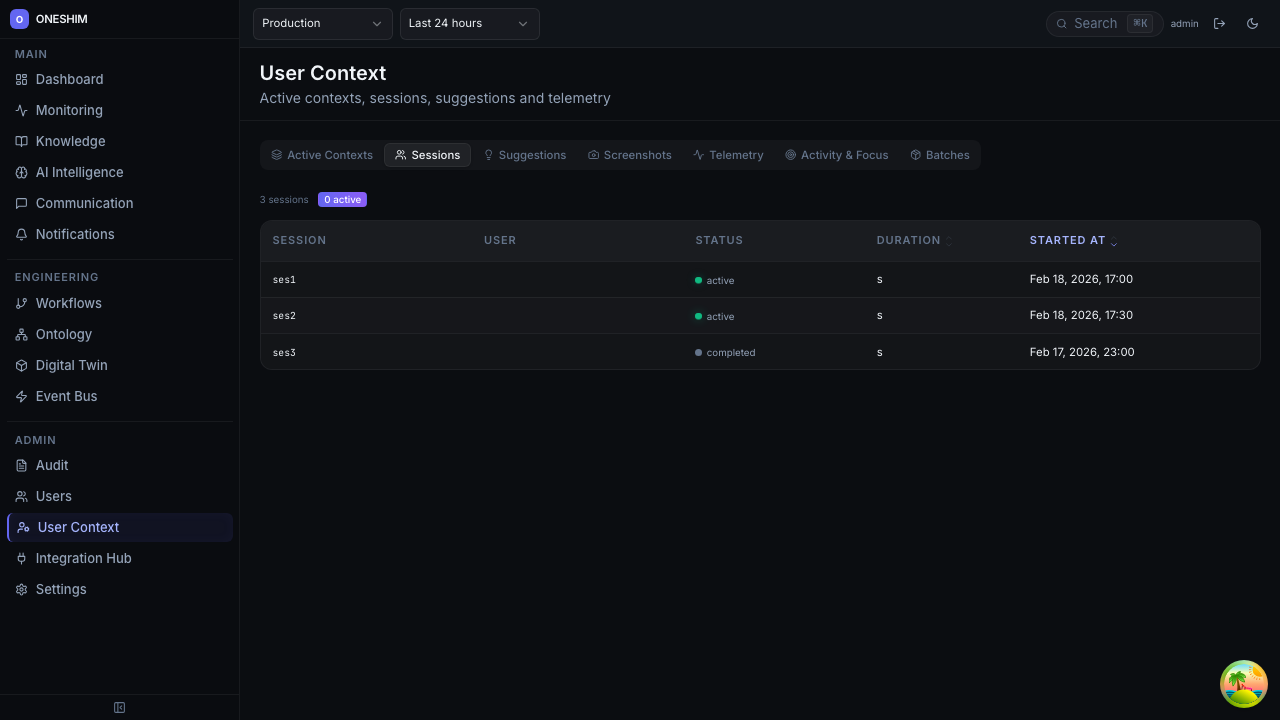Go to the Workflows page

coord(68,303)
